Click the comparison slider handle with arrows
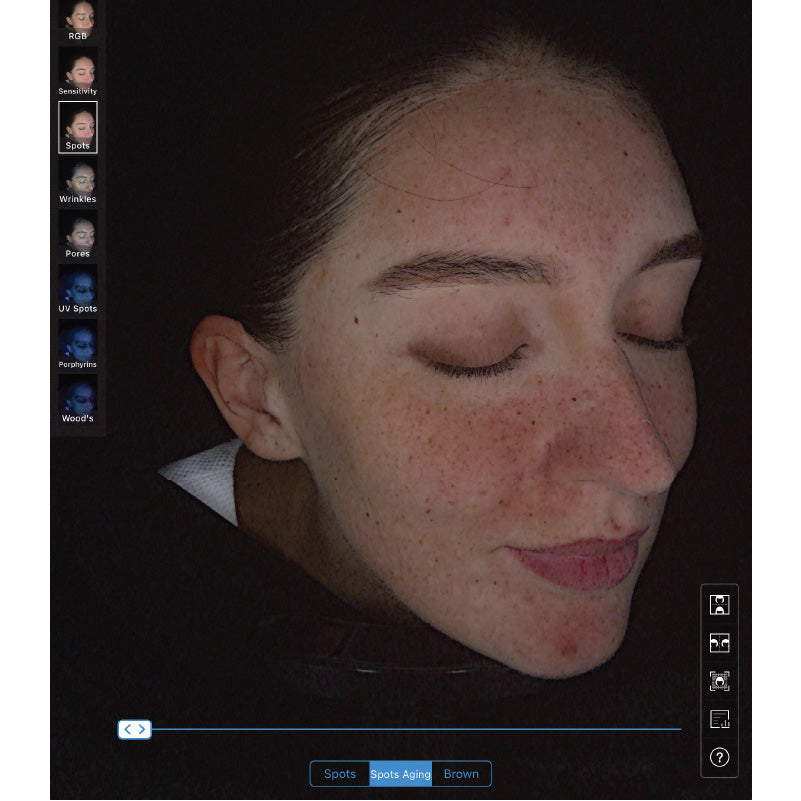This screenshot has height=801, width=801. (134, 729)
